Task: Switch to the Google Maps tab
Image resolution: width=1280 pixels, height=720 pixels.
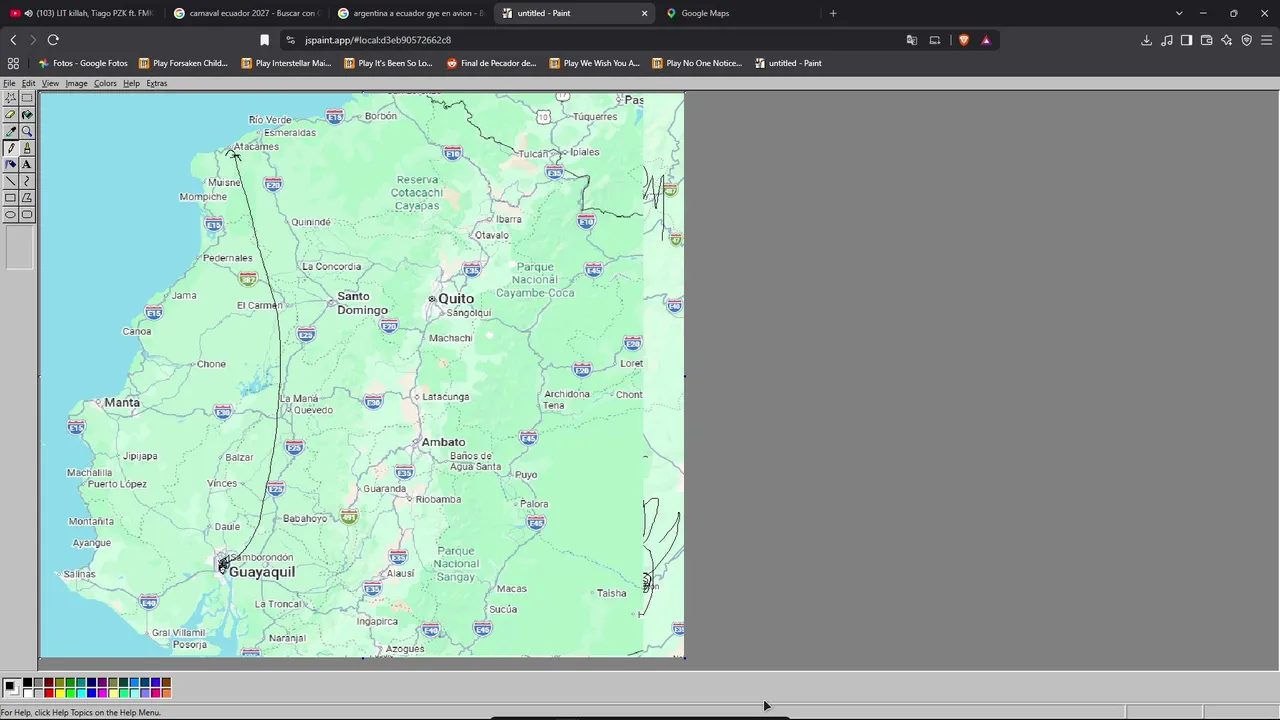Action: point(738,13)
